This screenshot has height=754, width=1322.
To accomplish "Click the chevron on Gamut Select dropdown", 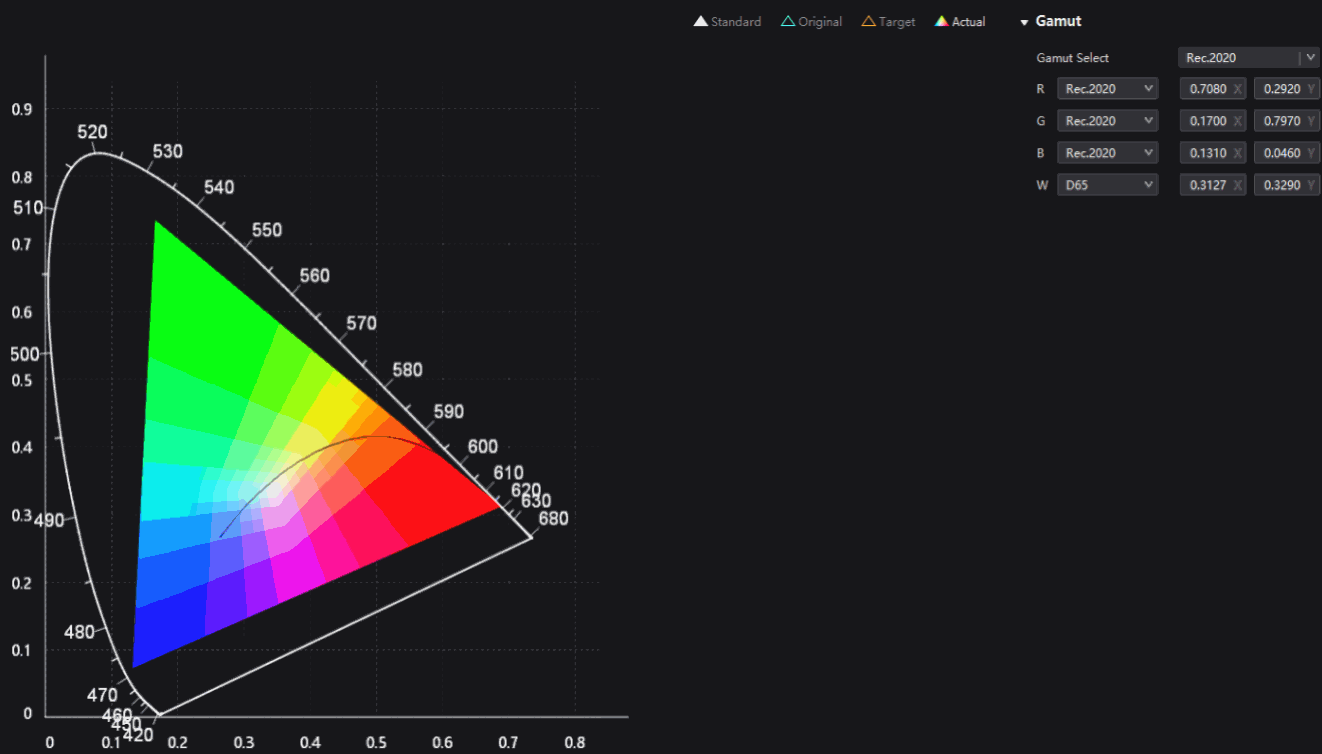I will [x=1310, y=57].
